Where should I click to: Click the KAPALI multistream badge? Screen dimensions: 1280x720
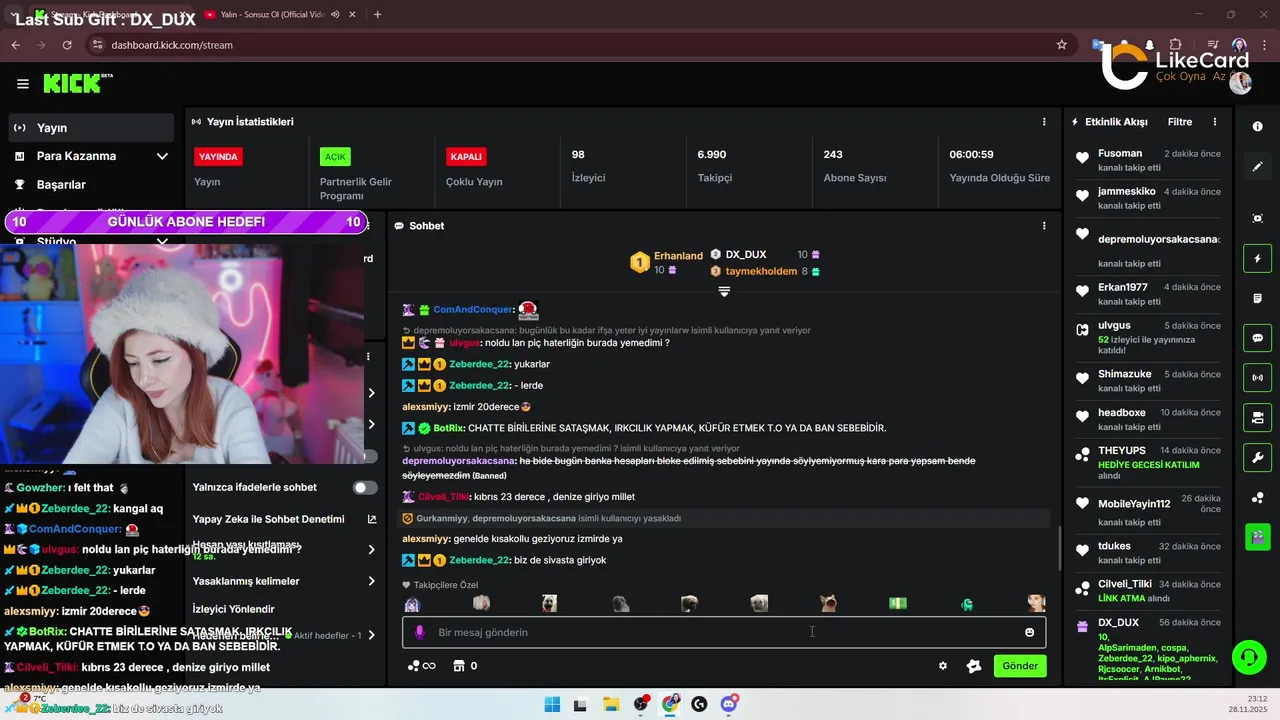466,157
